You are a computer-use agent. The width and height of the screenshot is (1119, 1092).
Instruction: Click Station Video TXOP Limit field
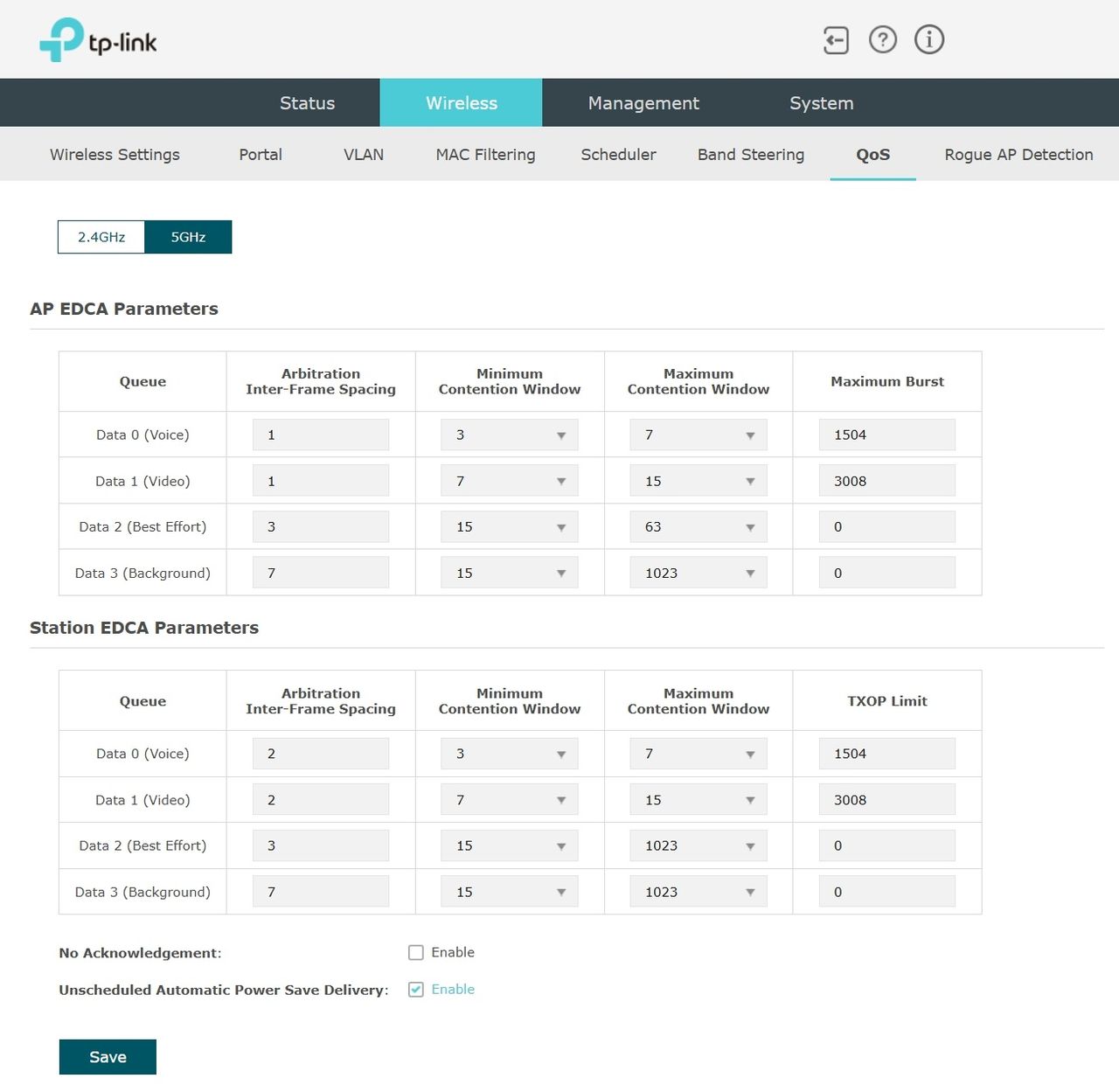coord(887,800)
